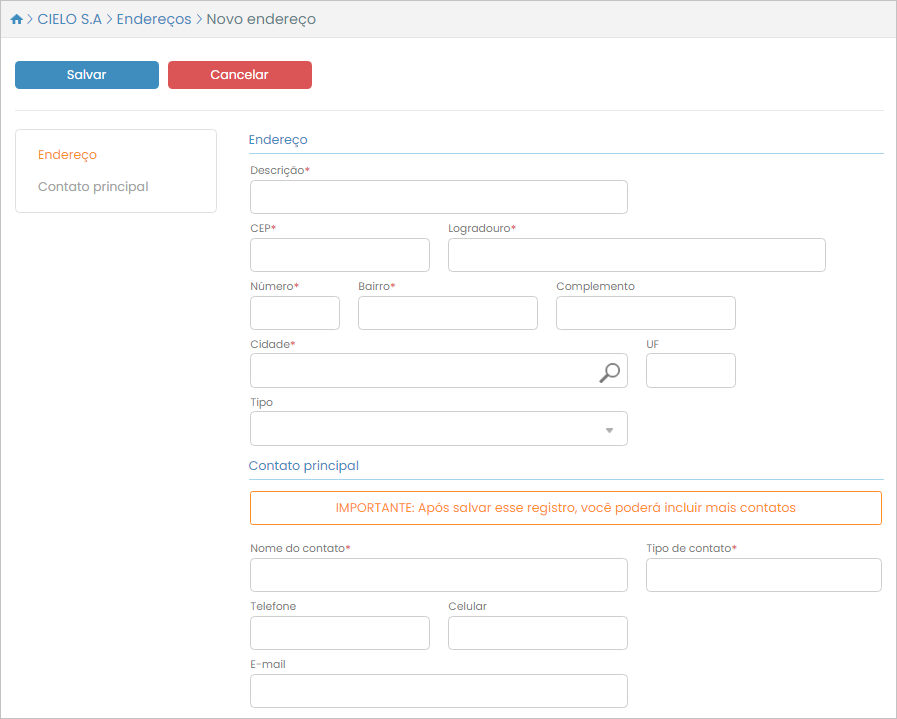The image size is (897, 719).
Task: Navigate to Endereços breadcrumb link
Action: pos(153,20)
